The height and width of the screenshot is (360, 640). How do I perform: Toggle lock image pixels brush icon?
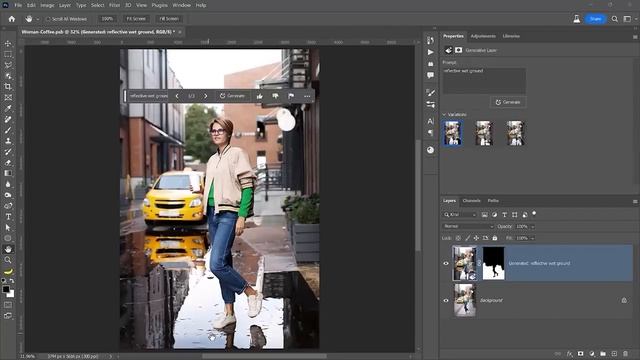click(x=467, y=238)
